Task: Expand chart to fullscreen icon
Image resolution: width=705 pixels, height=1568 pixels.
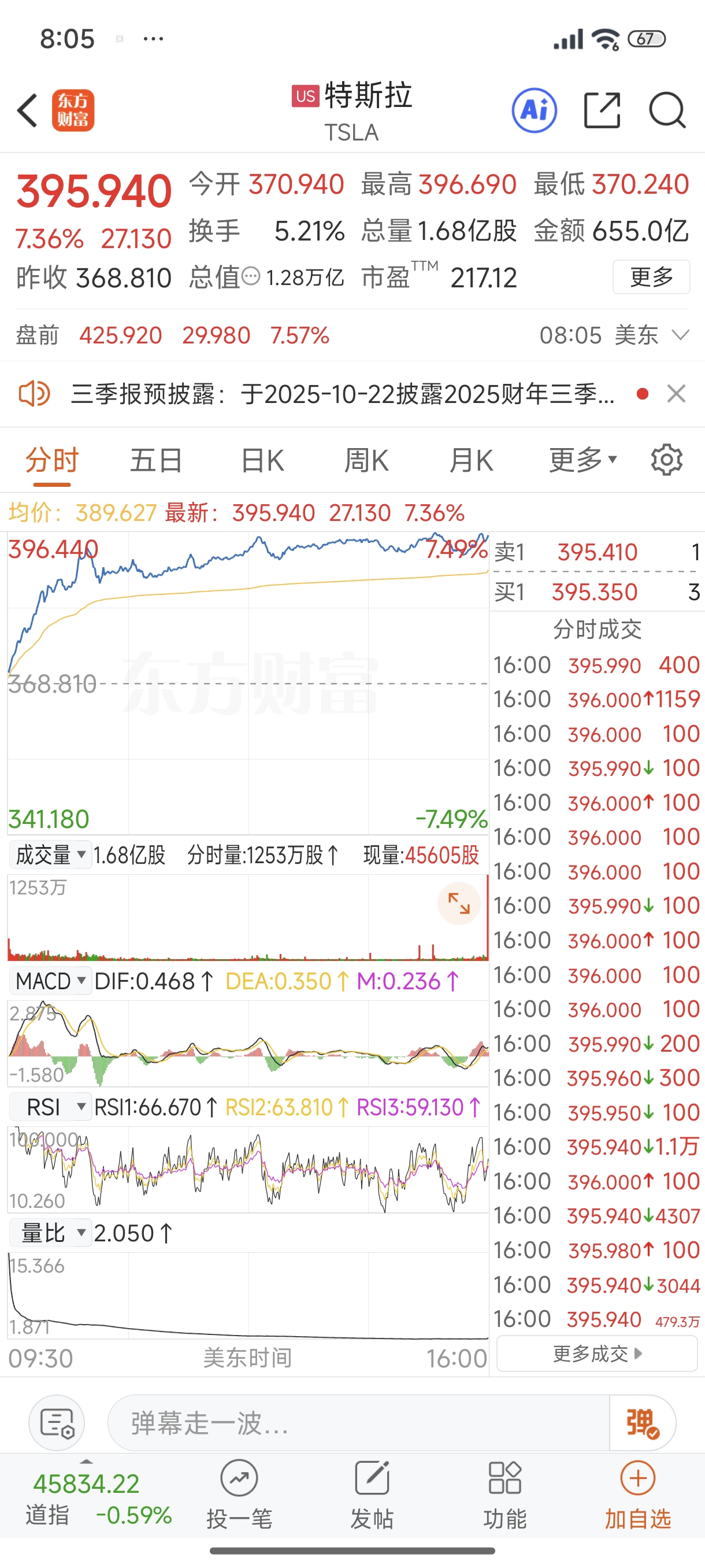Action: pyautogui.click(x=459, y=903)
